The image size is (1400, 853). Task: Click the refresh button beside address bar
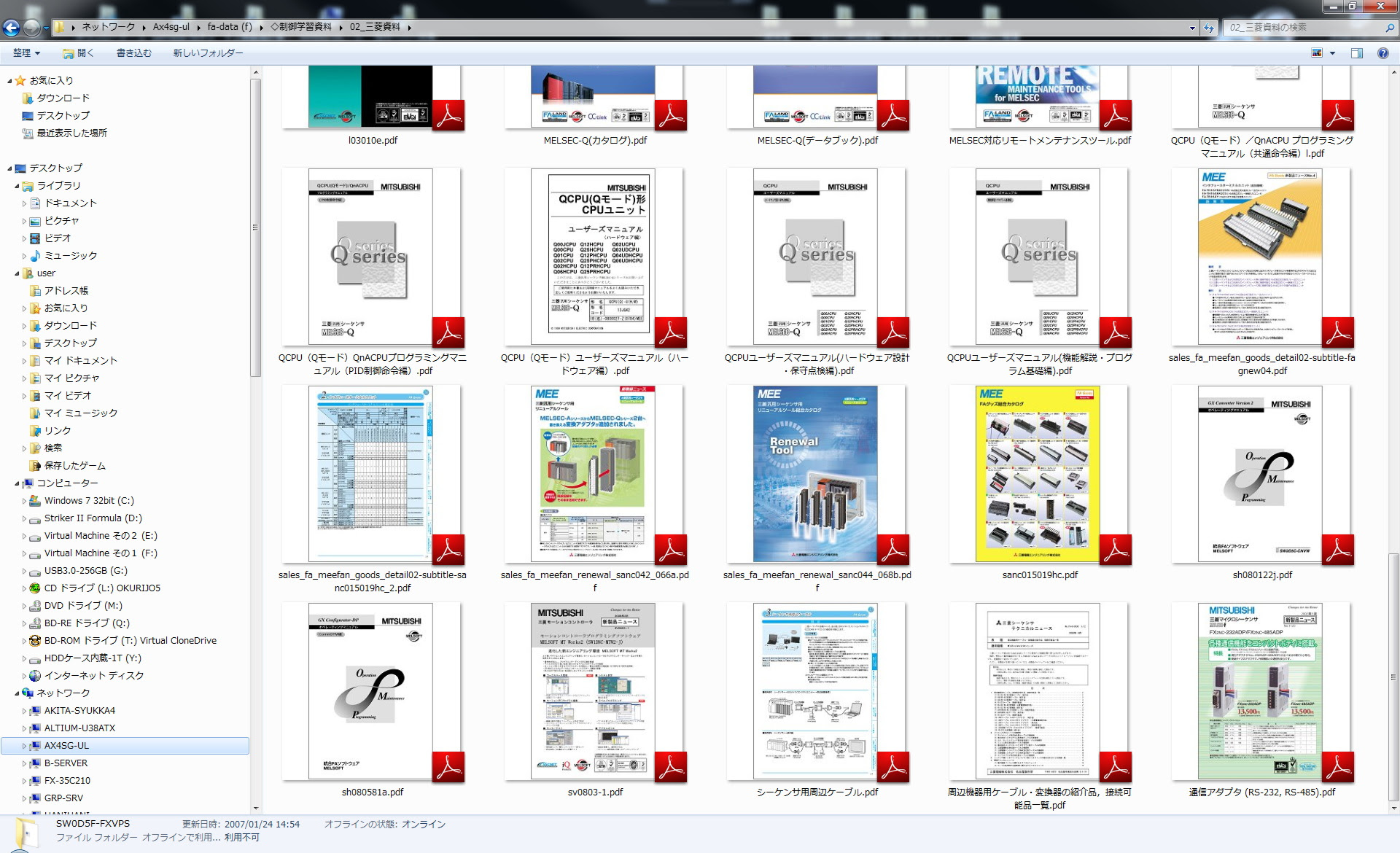coord(1209,28)
